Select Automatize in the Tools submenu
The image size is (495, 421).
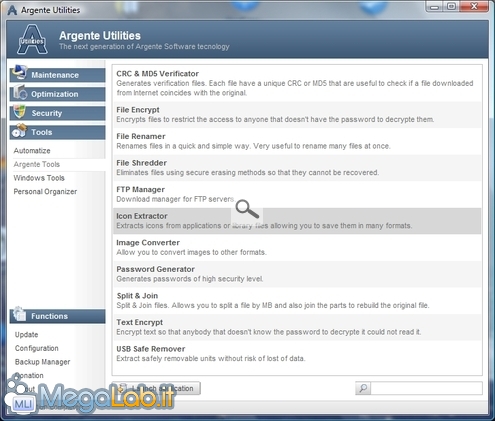pos(32,151)
